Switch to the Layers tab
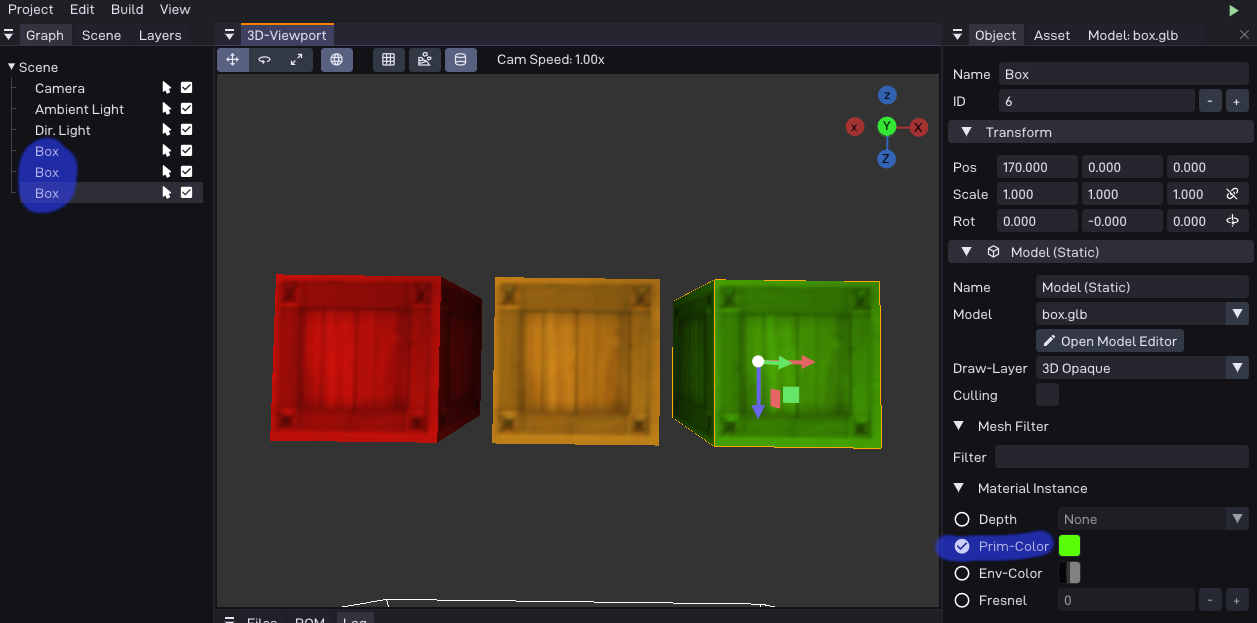1257x623 pixels. [x=160, y=34]
